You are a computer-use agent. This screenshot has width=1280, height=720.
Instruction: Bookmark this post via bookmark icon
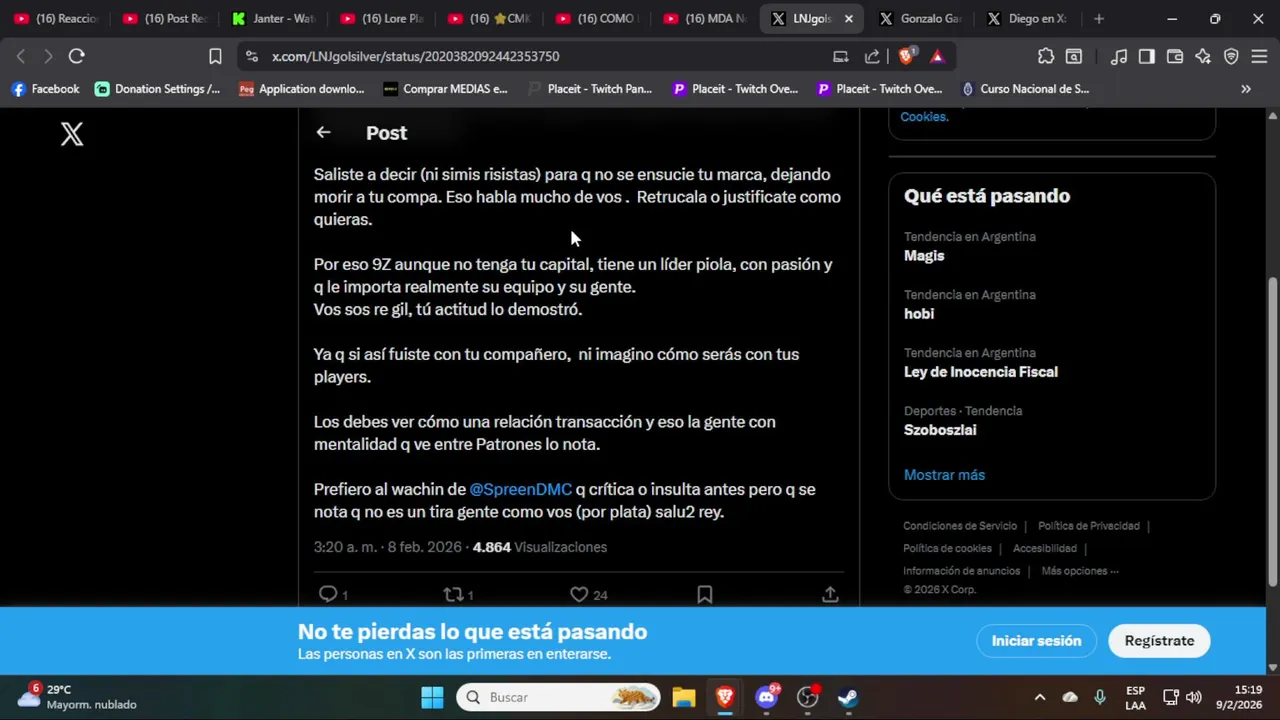705,594
